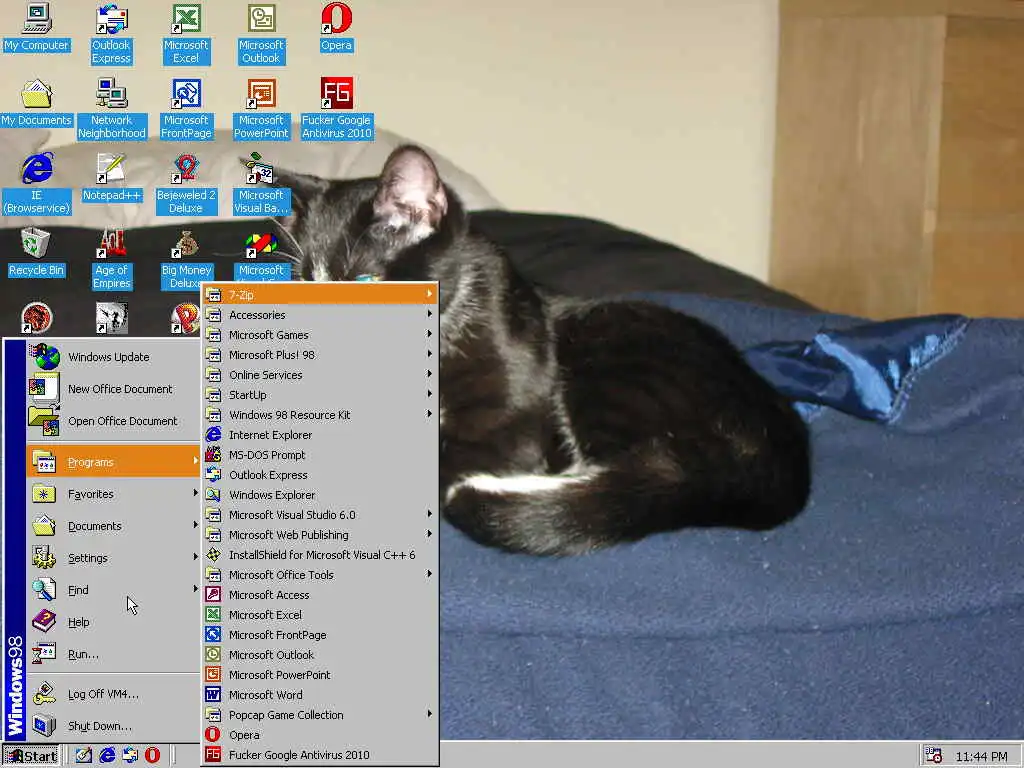Image resolution: width=1024 pixels, height=768 pixels.
Task: Launch Microsoft Outlook from Programs menu
Action: tap(320, 655)
